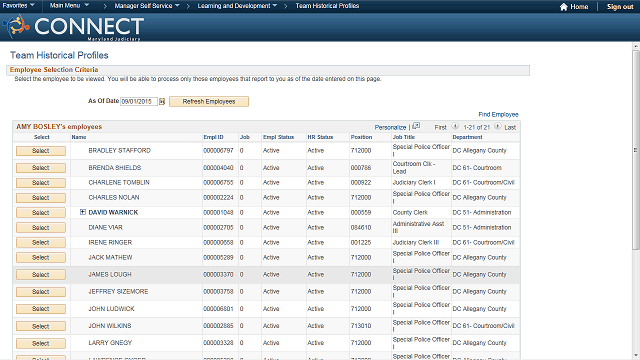Open Learning and Development breadcrumb menu

click(237, 6)
